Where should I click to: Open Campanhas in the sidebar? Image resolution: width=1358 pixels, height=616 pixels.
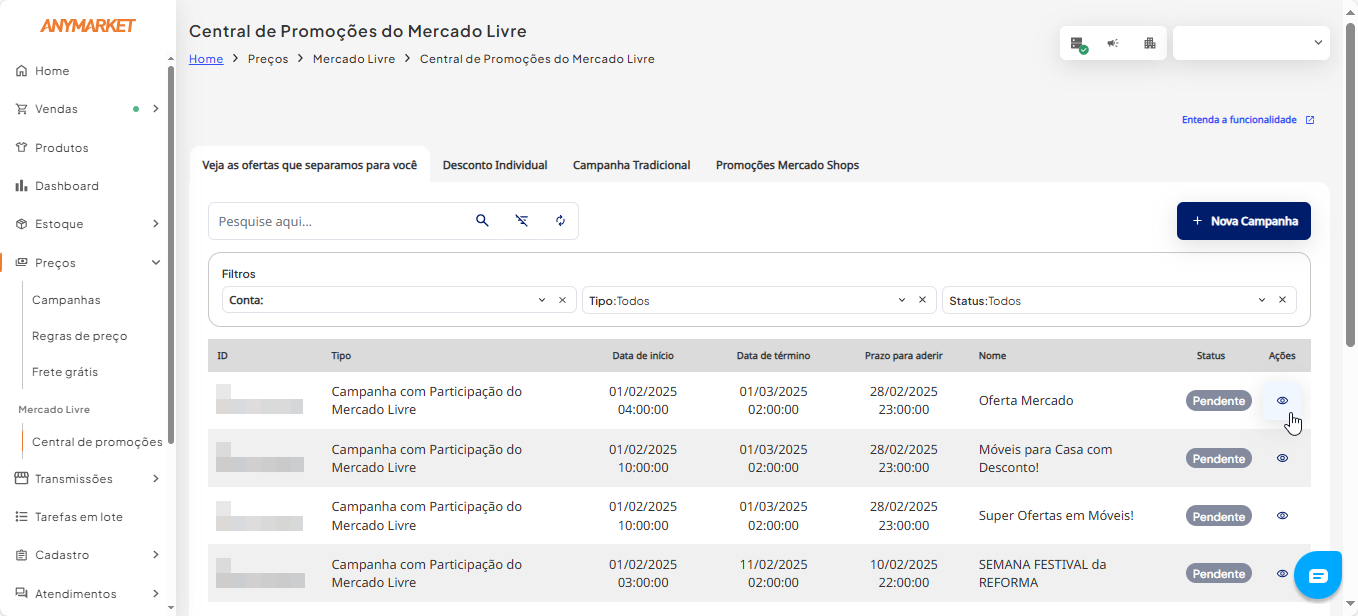coord(66,300)
